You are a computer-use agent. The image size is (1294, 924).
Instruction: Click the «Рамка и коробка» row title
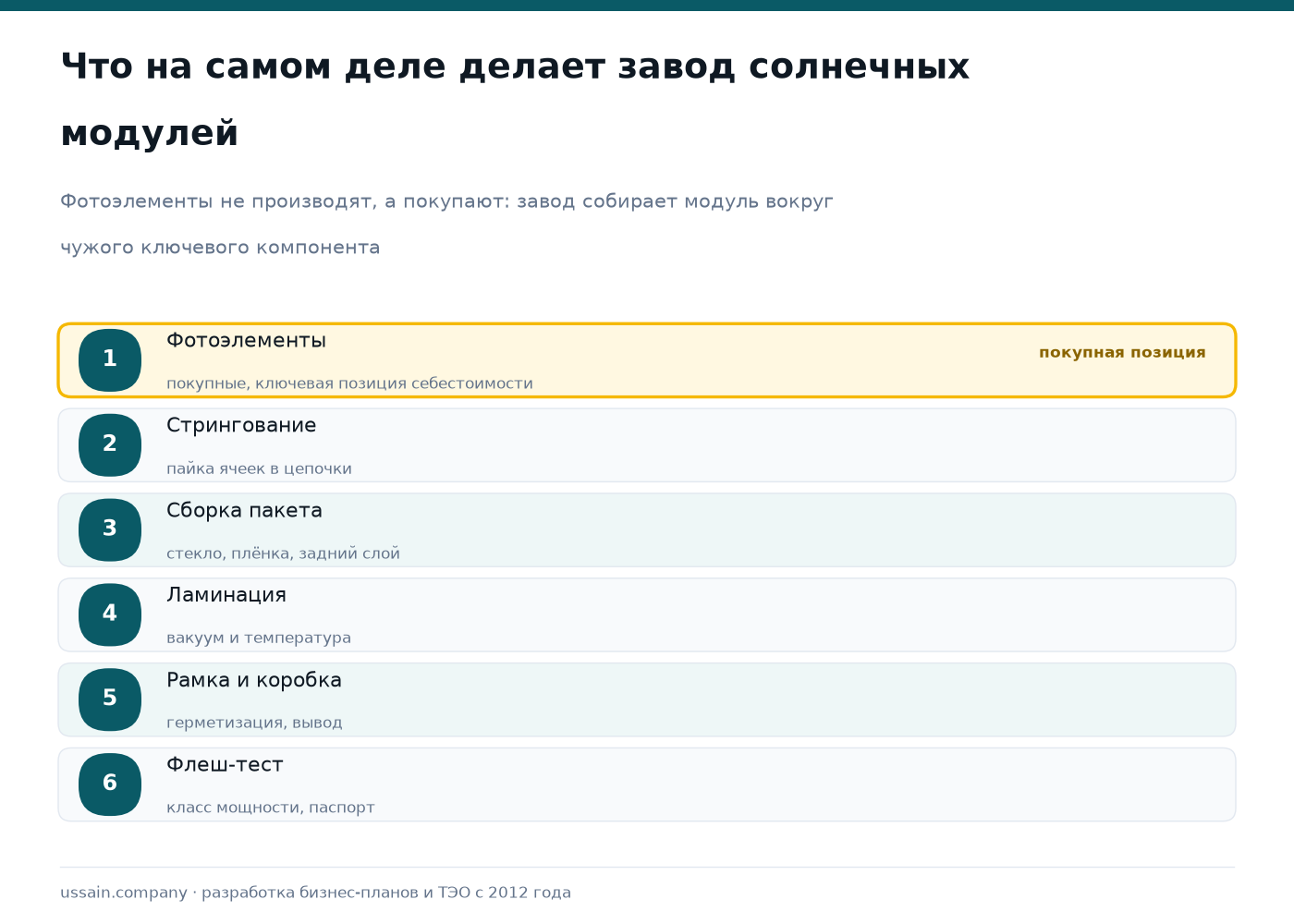click(x=254, y=680)
